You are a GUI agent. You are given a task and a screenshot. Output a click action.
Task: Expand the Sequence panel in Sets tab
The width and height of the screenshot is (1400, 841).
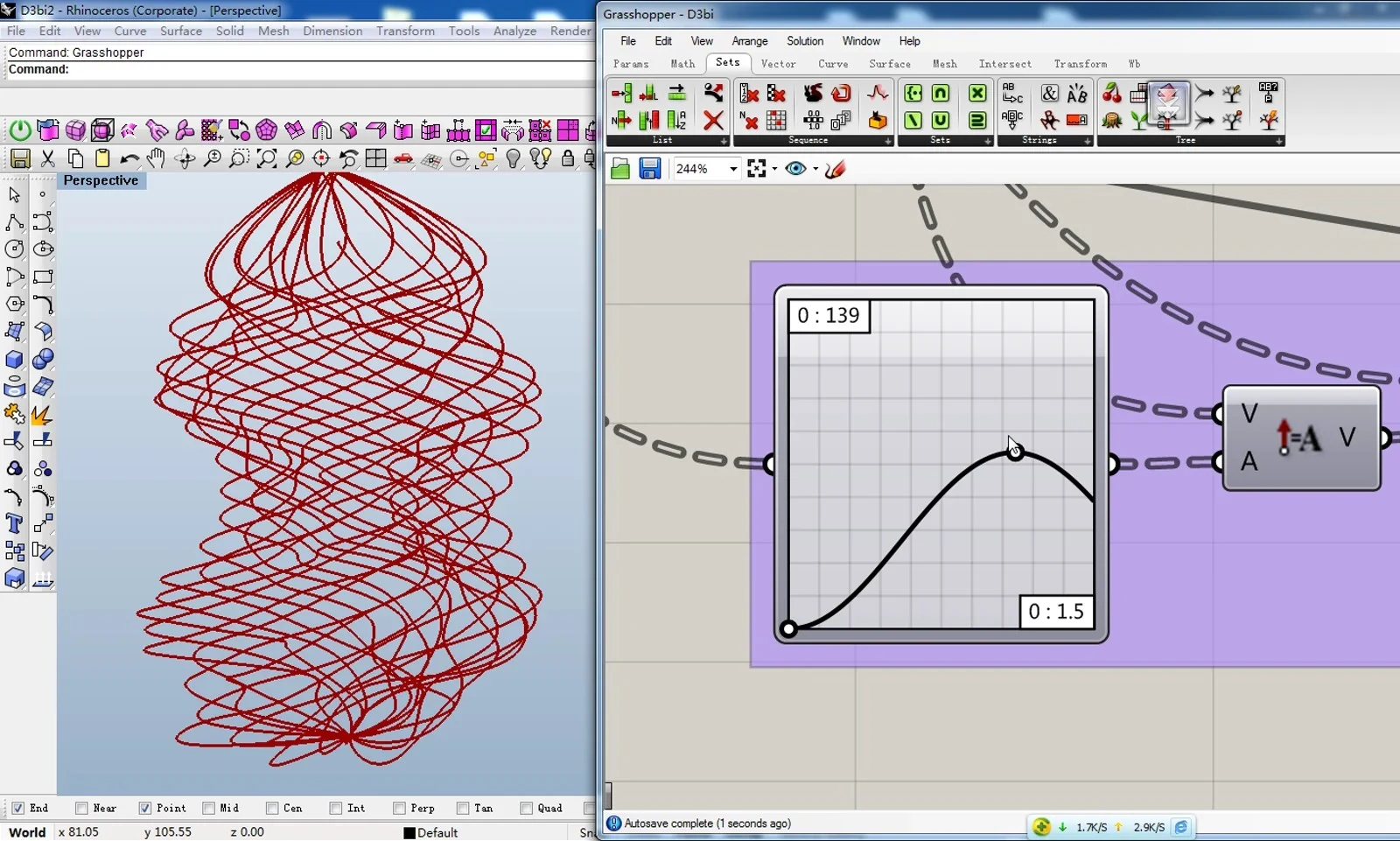(x=888, y=141)
